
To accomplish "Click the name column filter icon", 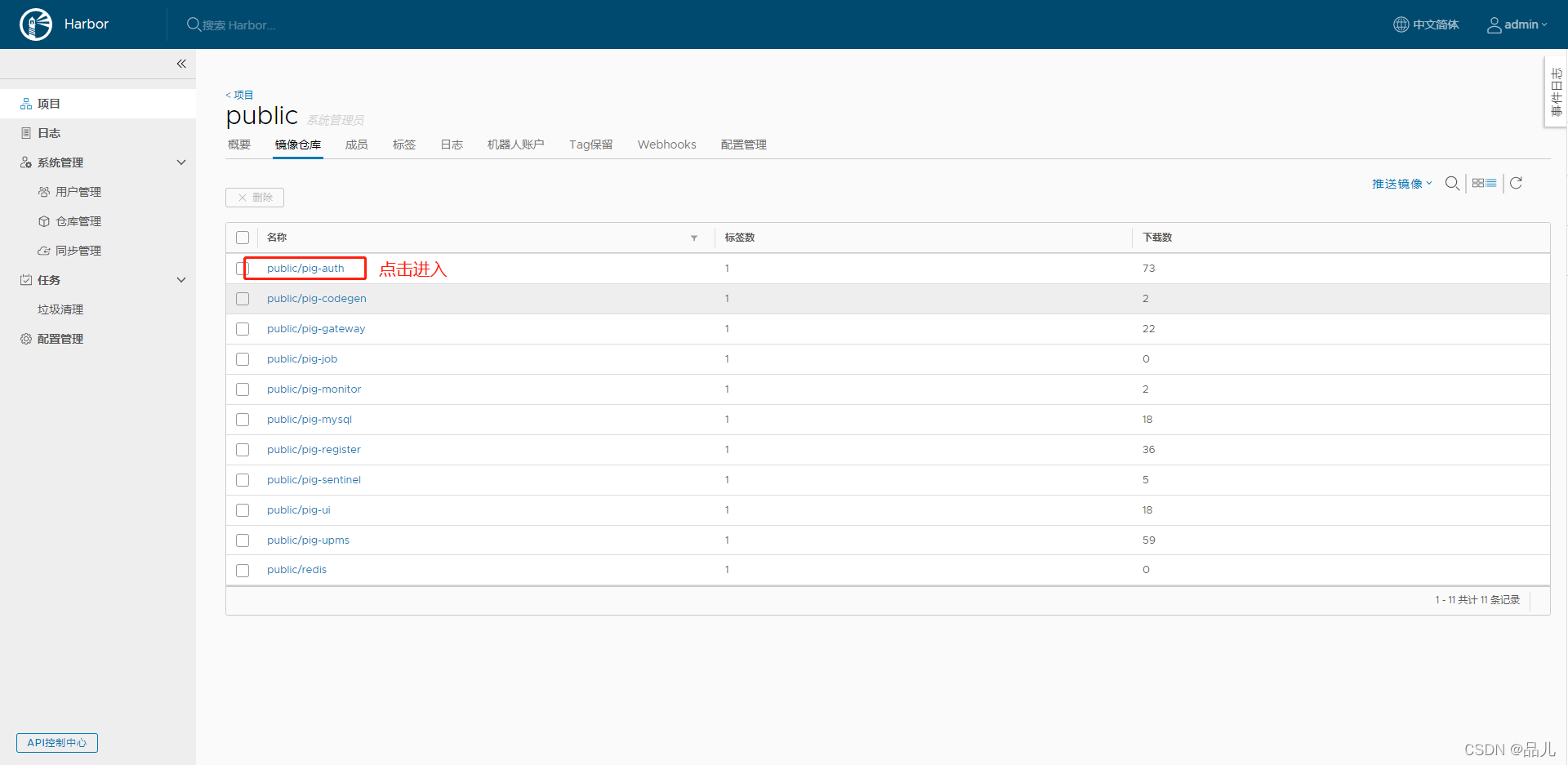I will [694, 238].
